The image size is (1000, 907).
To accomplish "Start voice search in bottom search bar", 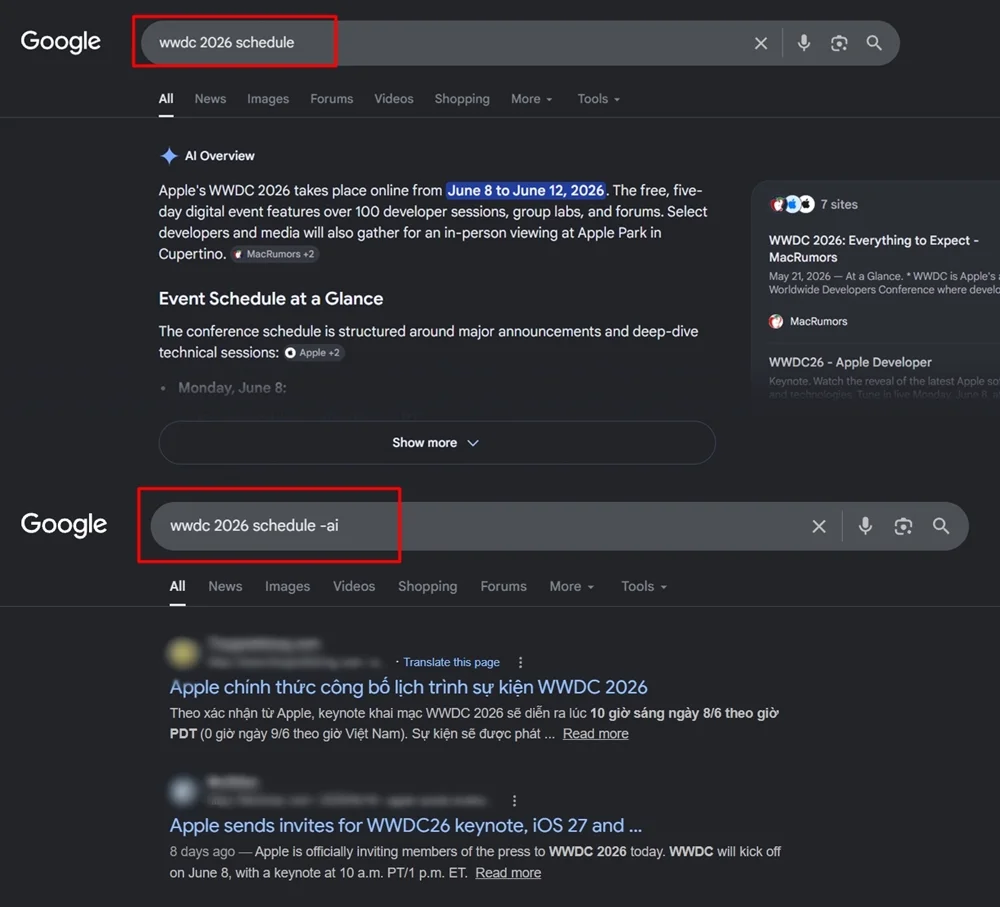I will (x=865, y=526).
